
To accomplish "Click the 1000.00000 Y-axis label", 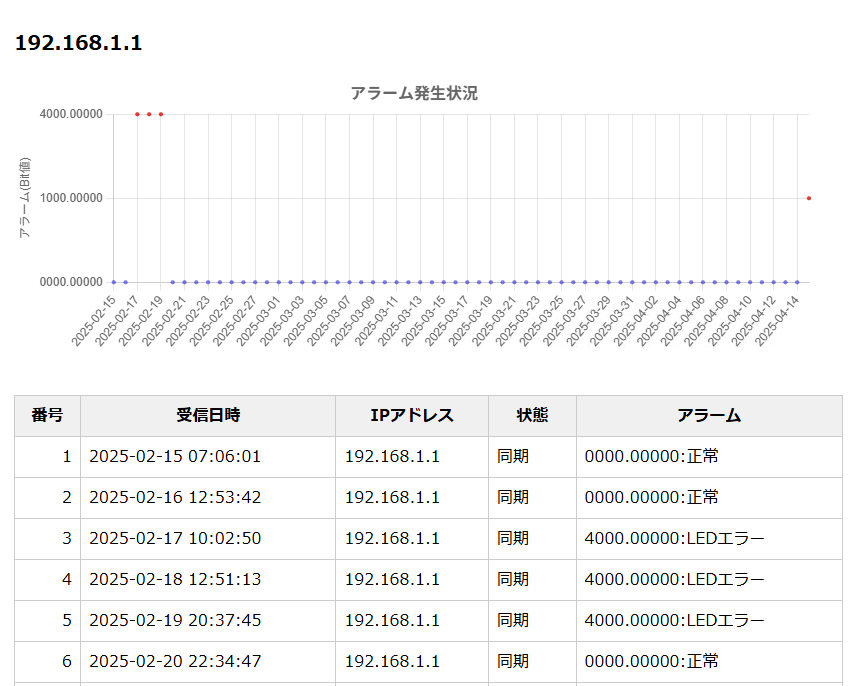I will pos(71,198).
